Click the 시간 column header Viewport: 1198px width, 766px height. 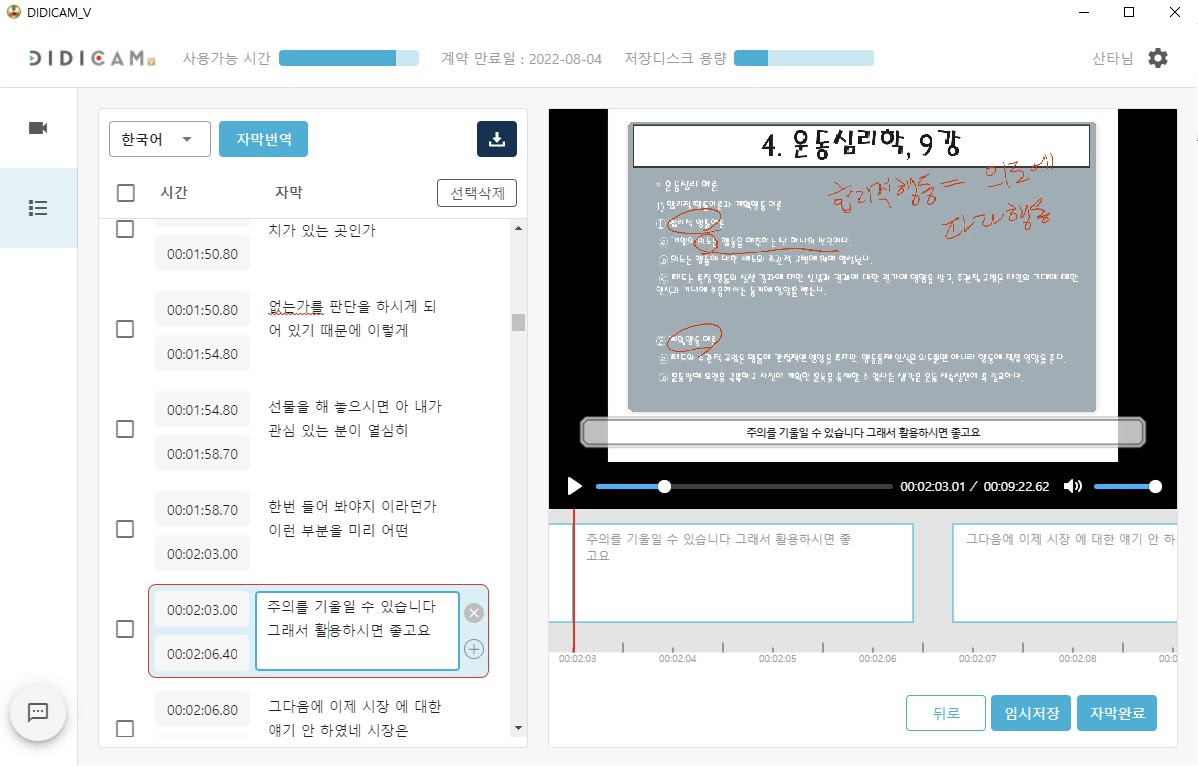tap(173, 192)
